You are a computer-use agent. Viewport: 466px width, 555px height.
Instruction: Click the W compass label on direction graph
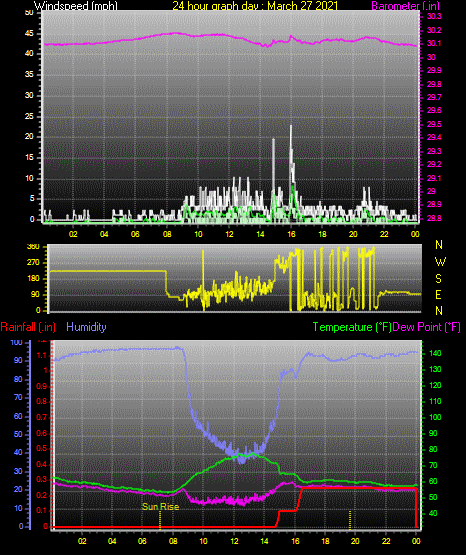[x=440, y=262]
